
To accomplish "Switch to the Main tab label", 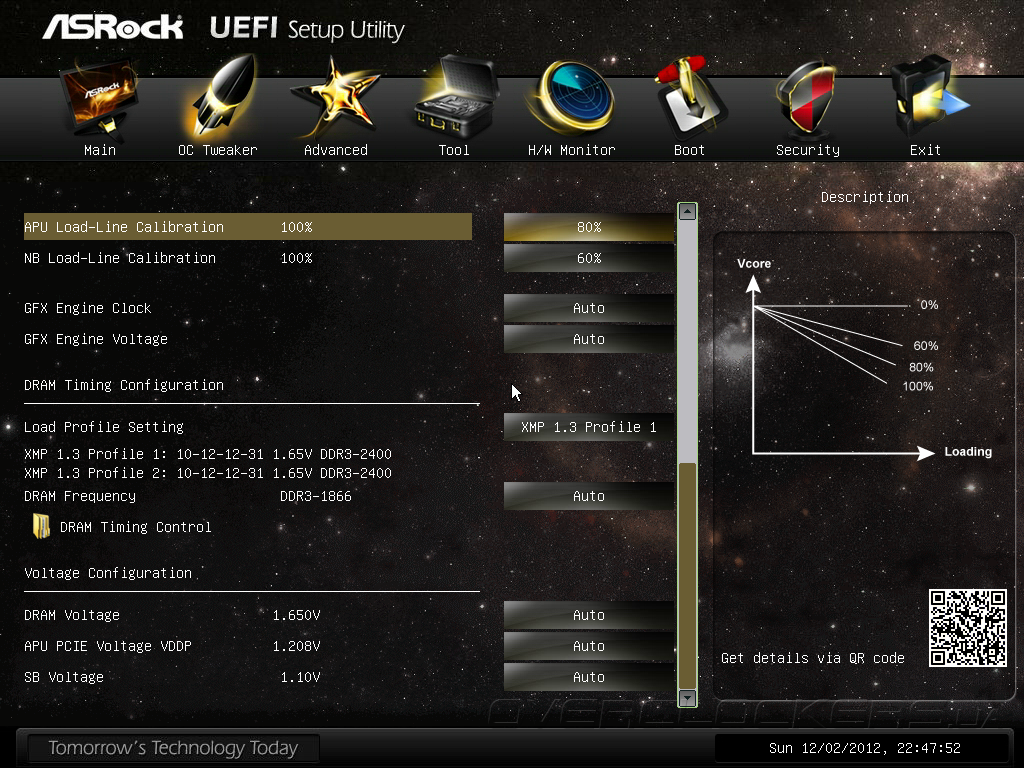I will (x=100, y=150).
